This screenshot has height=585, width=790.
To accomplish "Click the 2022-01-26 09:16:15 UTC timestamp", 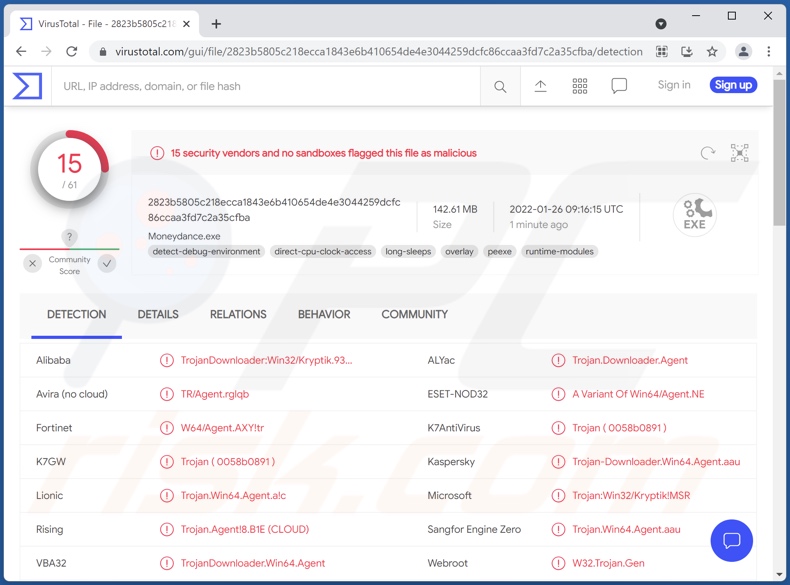I will [566, 209].
